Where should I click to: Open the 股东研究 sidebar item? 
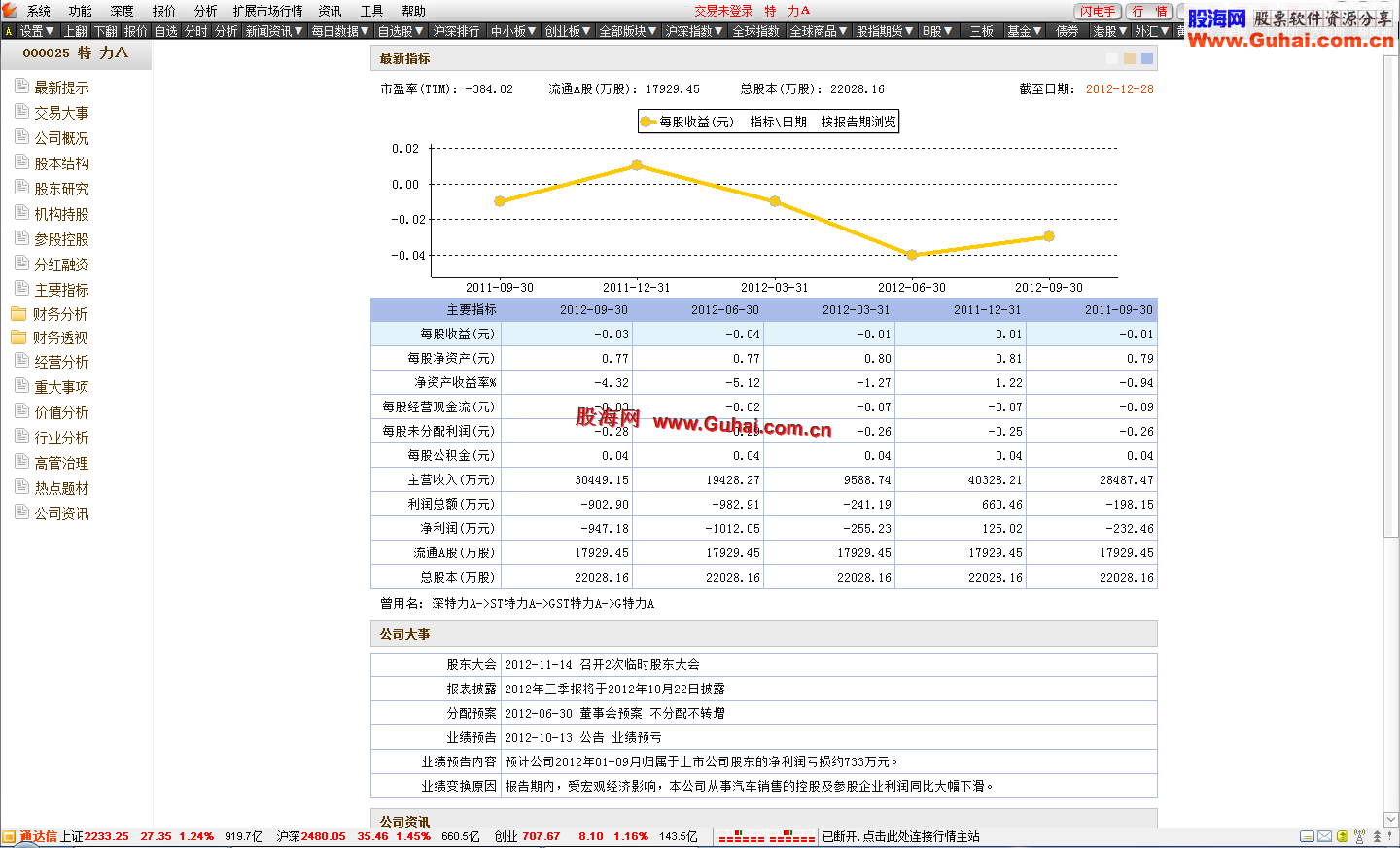[x=52, y=189]
